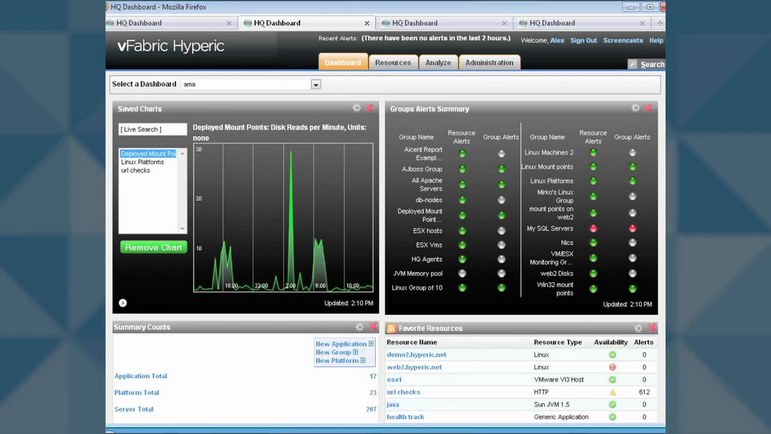The height and width of the screenshot is (434, 771).
Task: Open the New Platform link
Action: point(337,361)
